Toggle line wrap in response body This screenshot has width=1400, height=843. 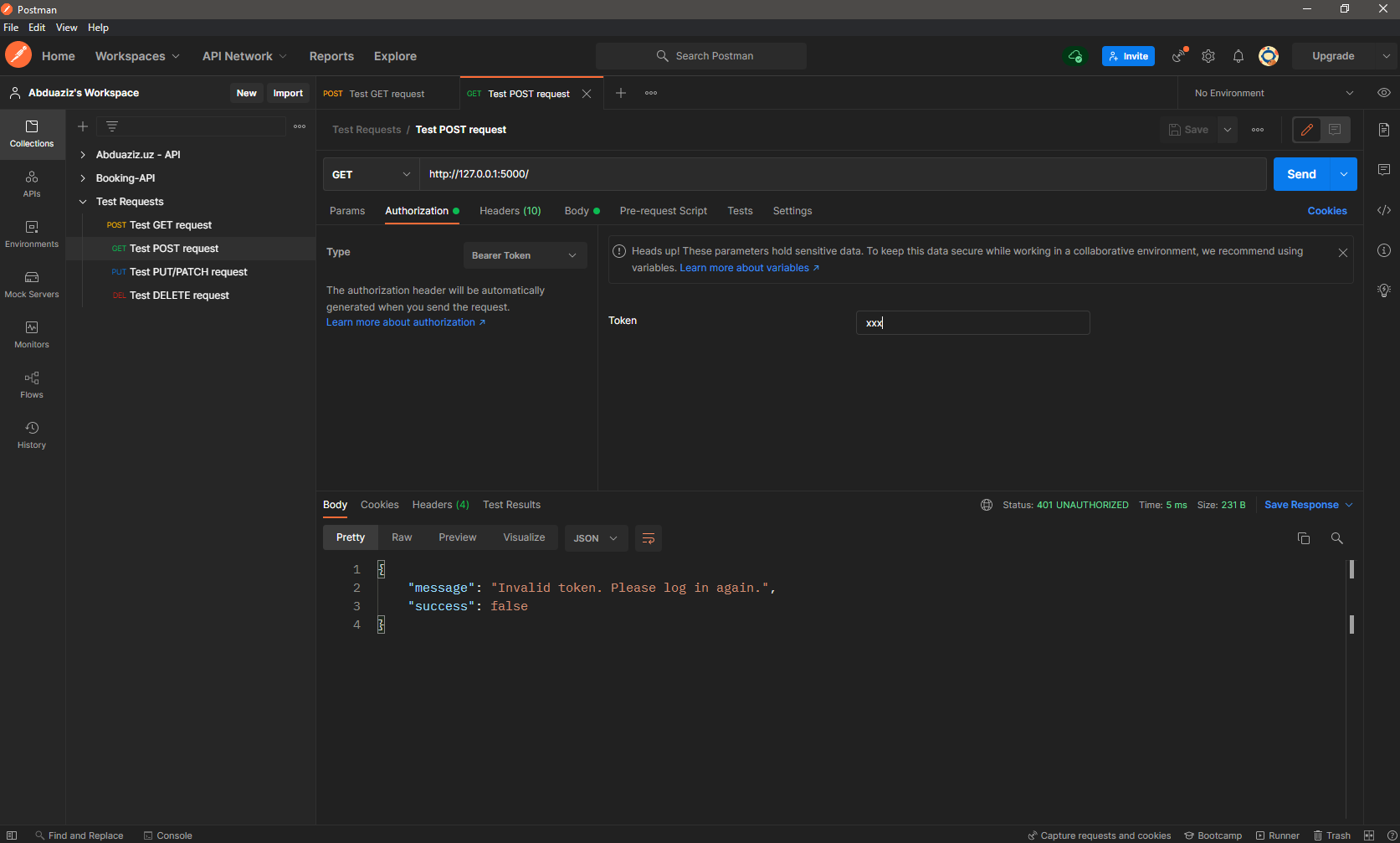649,538
